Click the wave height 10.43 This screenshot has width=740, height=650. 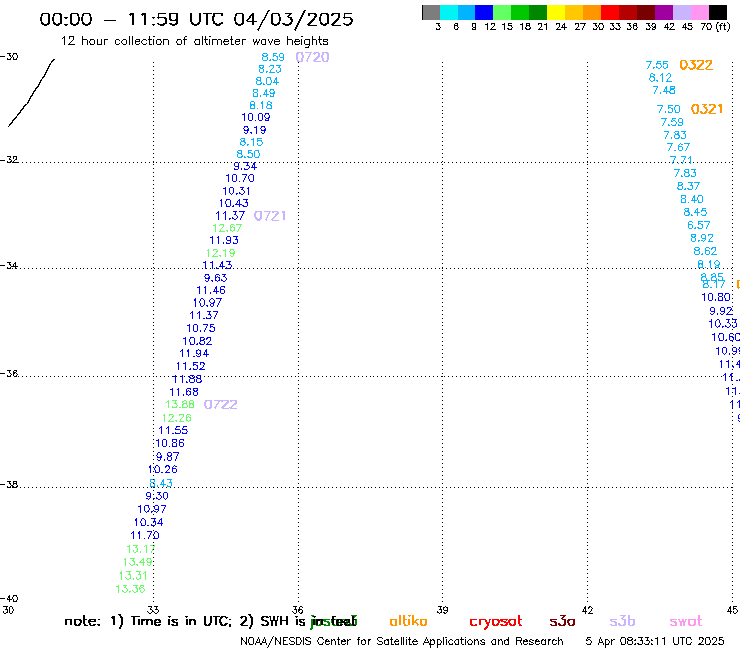(234, 203)
